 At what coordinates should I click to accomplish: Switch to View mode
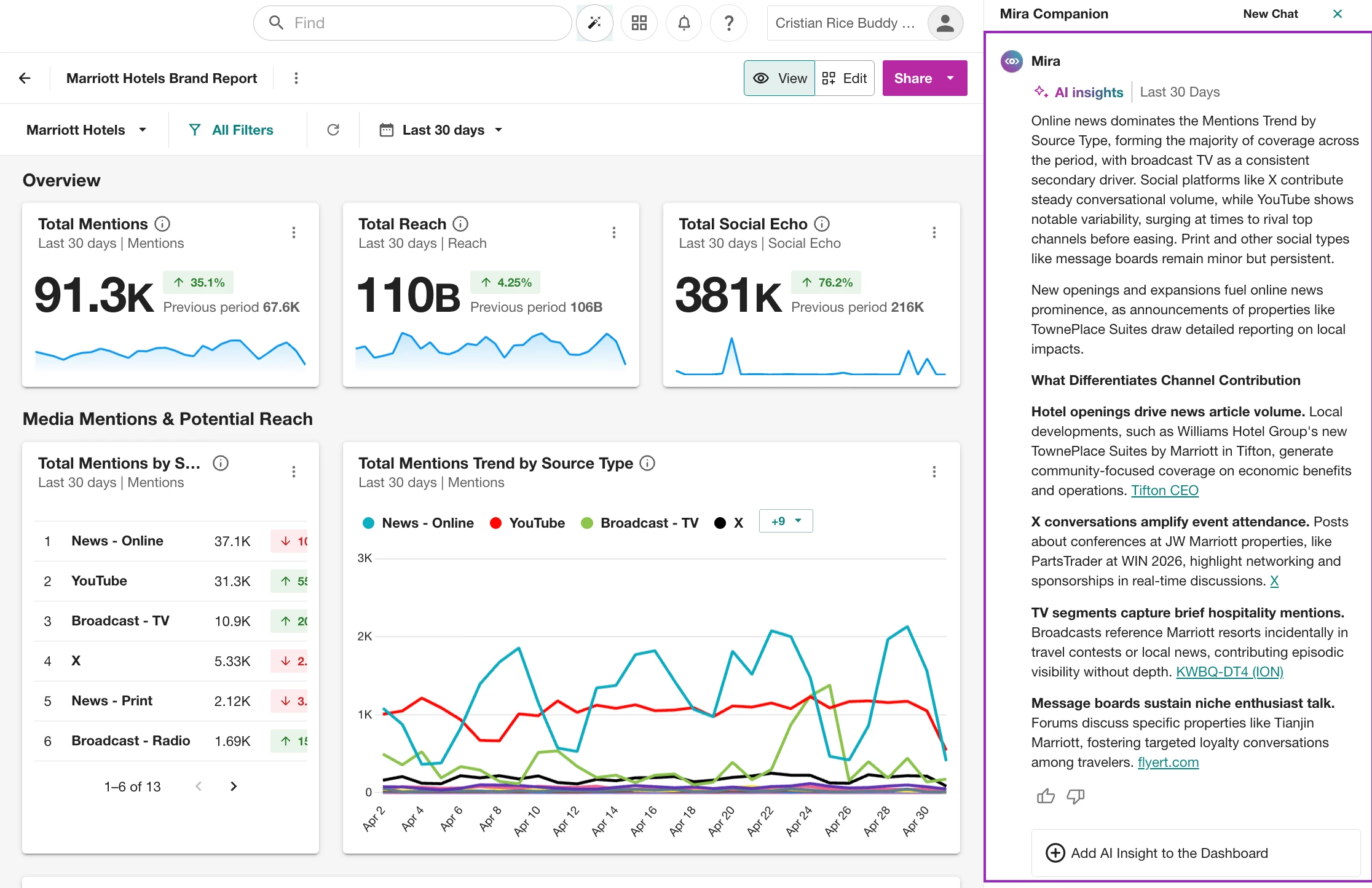coord(779,78)
